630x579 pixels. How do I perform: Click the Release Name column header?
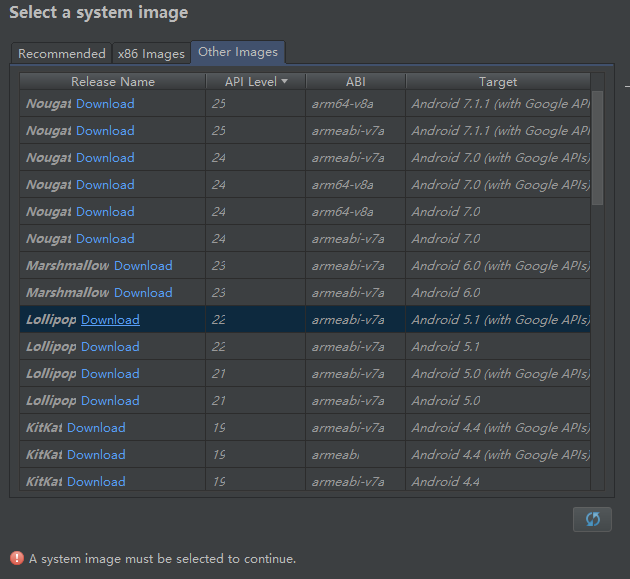click(112, 82)
